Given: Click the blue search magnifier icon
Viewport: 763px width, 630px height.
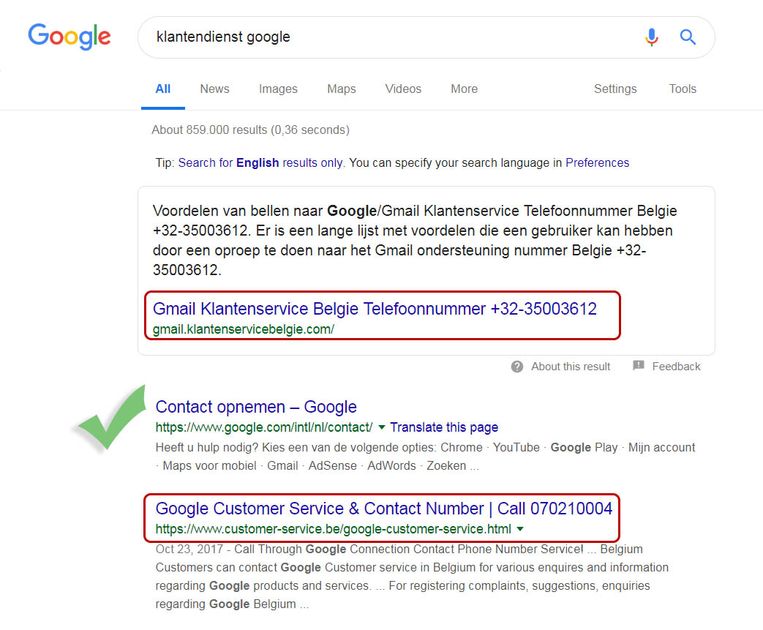Looking at the screenshot, I should [x=688, y=37].
